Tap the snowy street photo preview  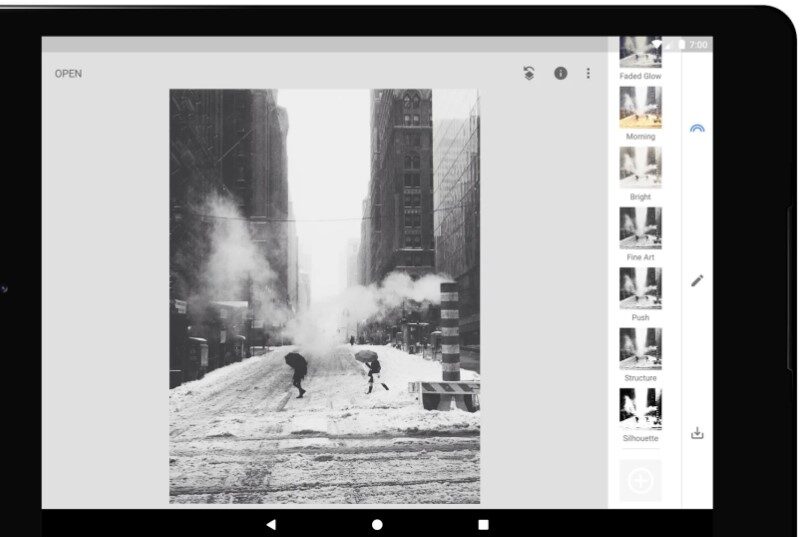[324, 296]
